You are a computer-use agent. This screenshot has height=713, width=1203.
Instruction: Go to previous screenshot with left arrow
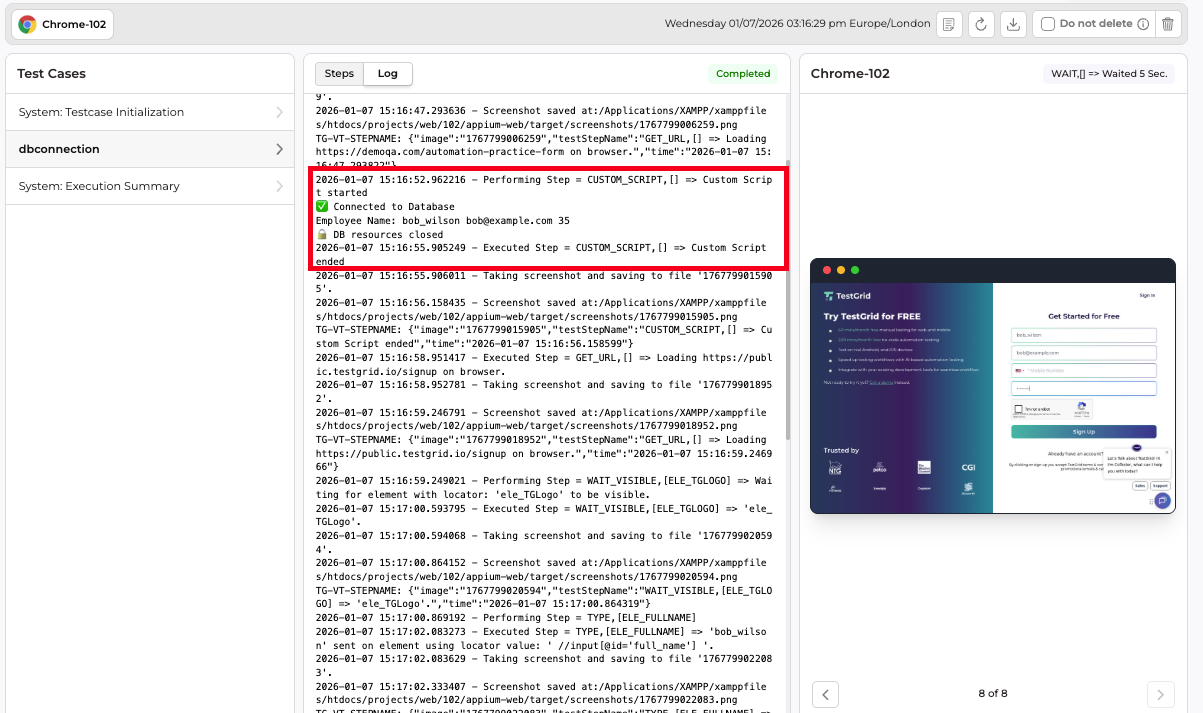pyautogui.click(x=825, y=694)
